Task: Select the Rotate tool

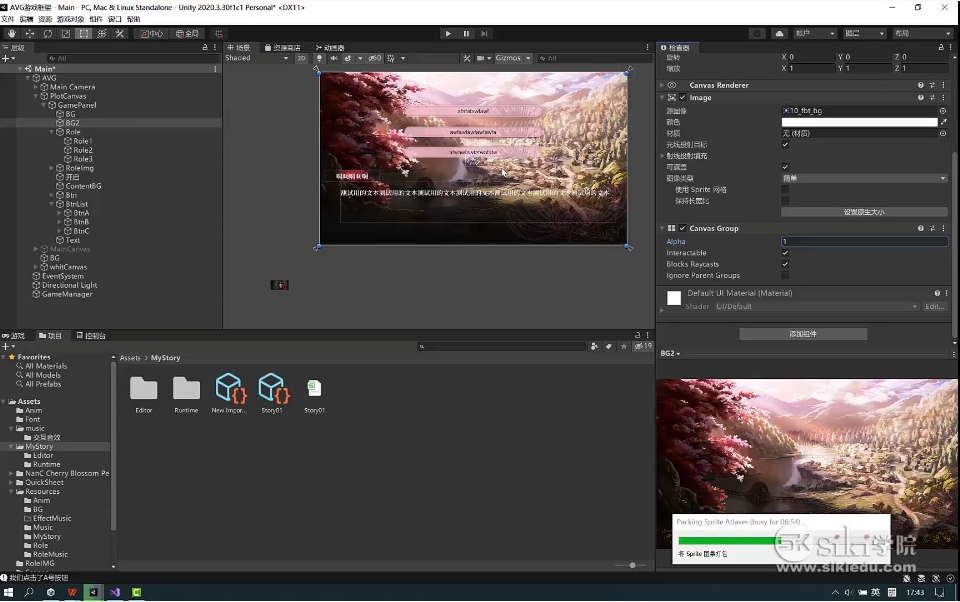Action: tap(47, 34)
